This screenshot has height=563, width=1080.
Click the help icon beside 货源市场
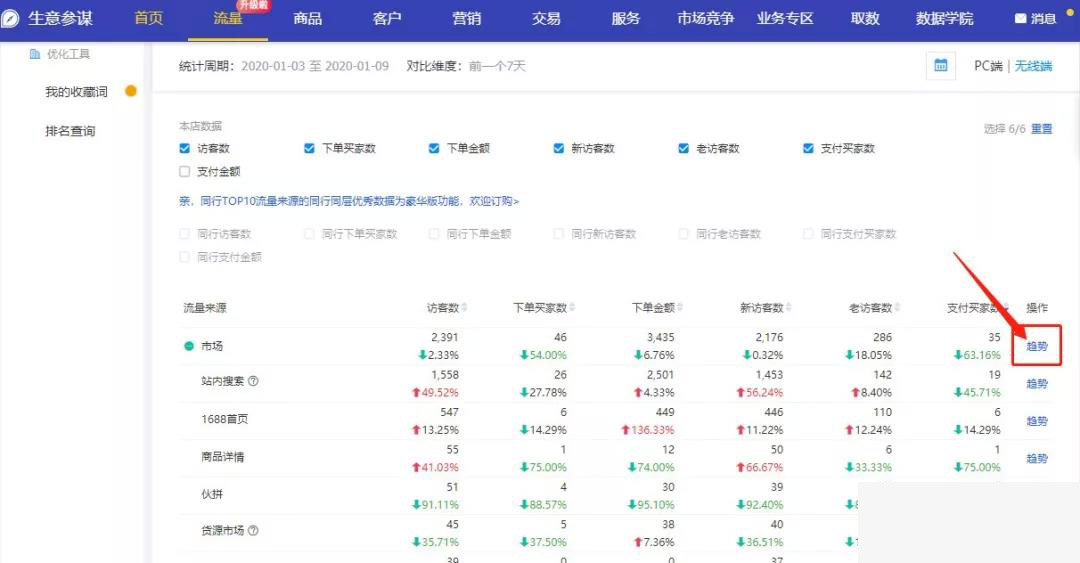253,531
